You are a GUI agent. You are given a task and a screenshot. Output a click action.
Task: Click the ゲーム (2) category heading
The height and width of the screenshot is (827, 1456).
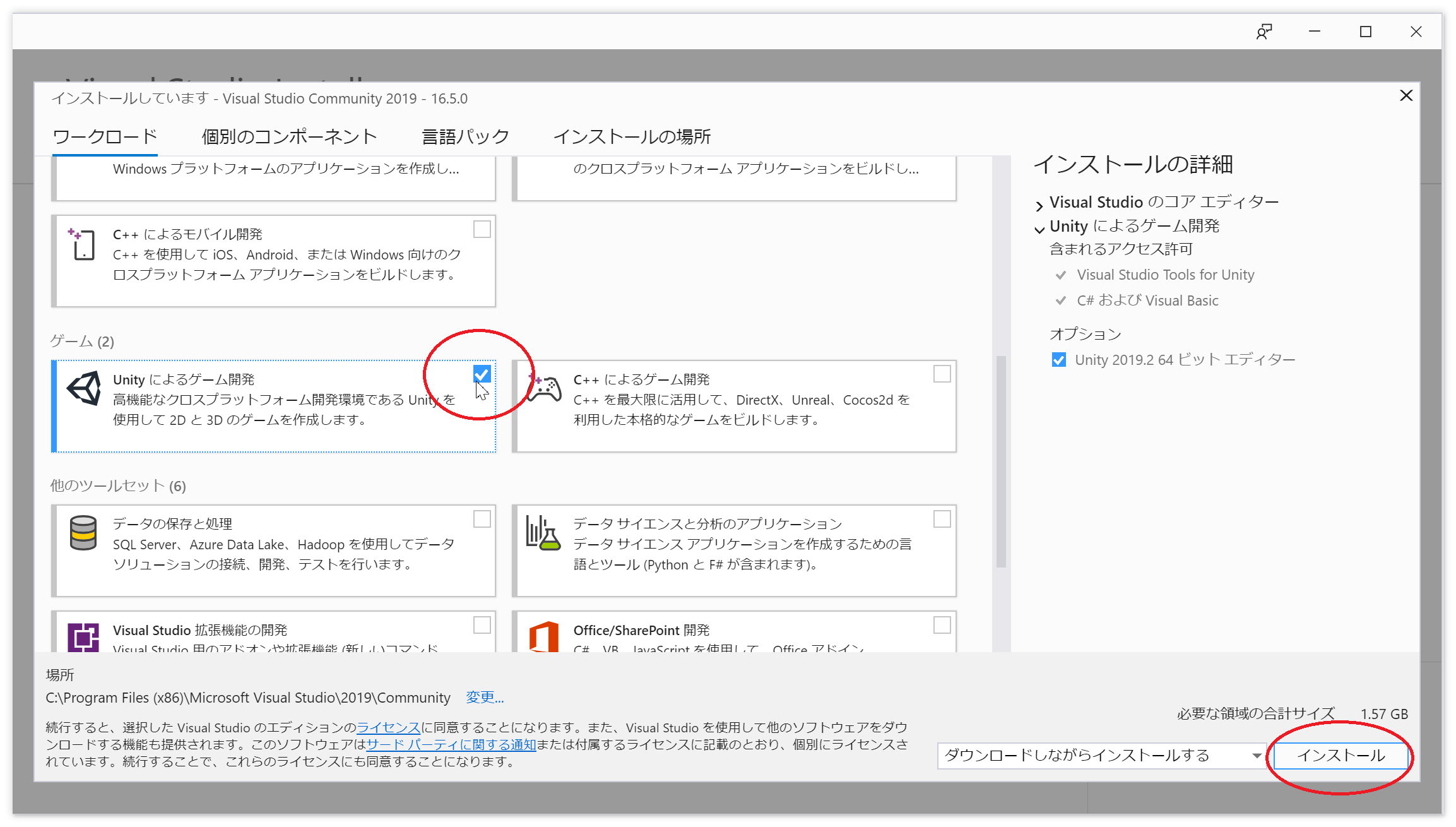(x=82, y=342)
